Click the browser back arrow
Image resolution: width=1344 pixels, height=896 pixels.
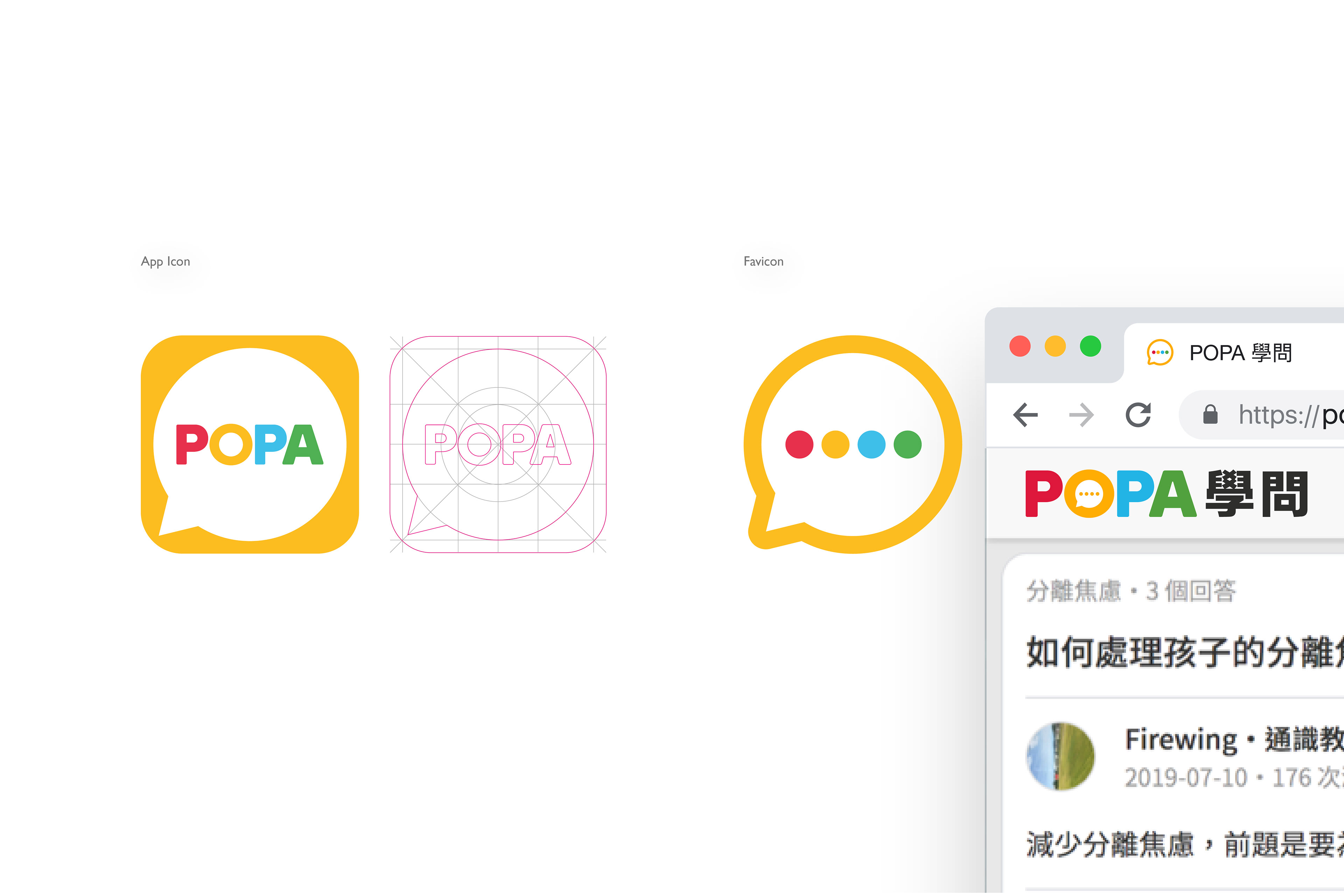1026,415
